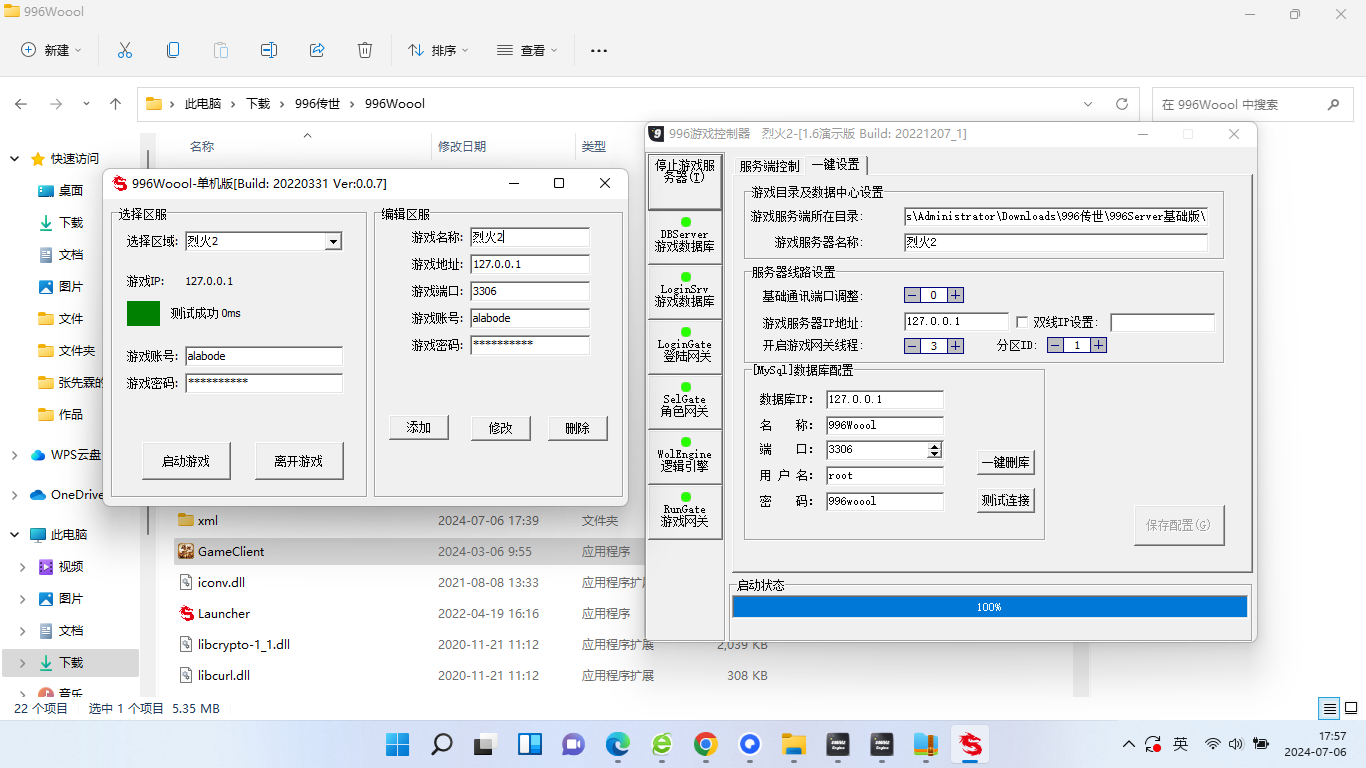Viewport: 1366px width, 768px height.
Task: Select the 一键设置 tab
Action: pyautogui.click(x=836, y=165)
